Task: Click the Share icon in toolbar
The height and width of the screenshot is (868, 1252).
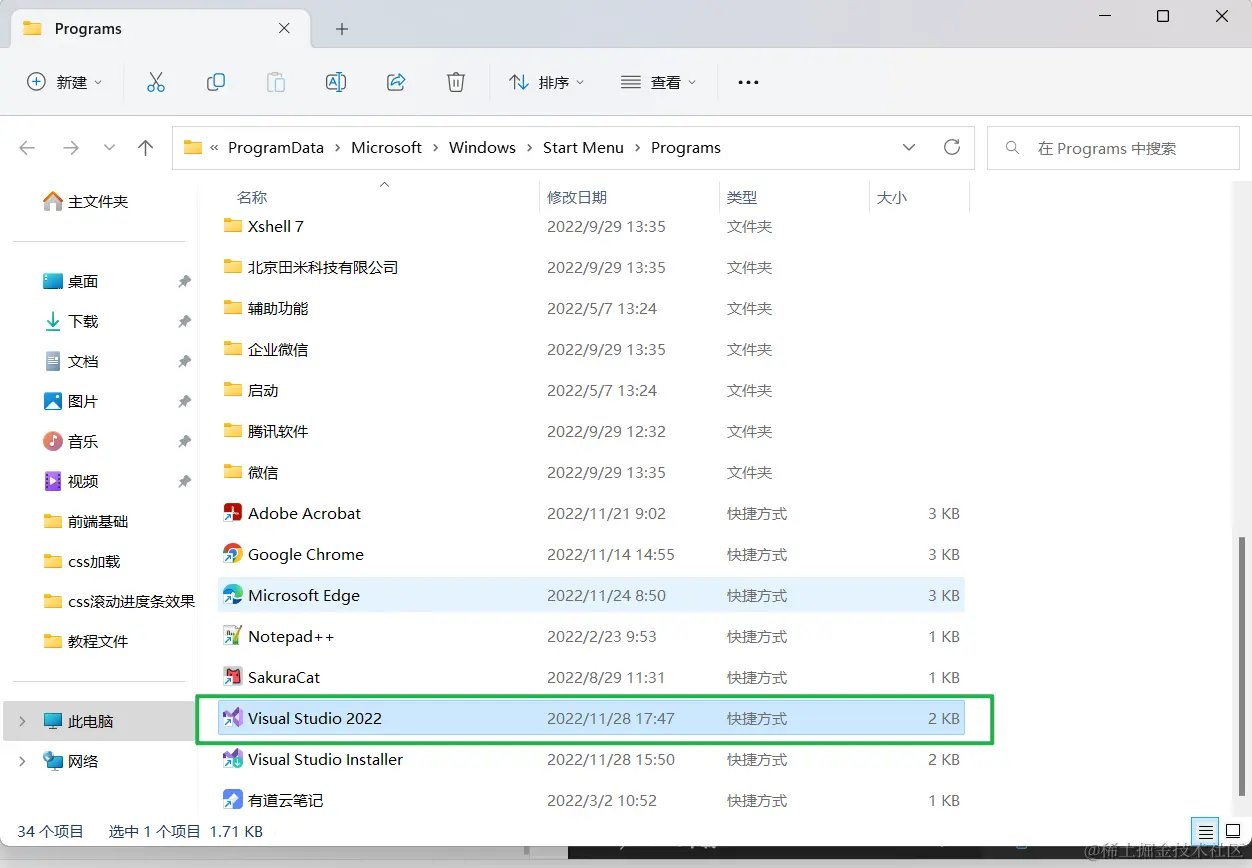Action: tap(396, 82)
